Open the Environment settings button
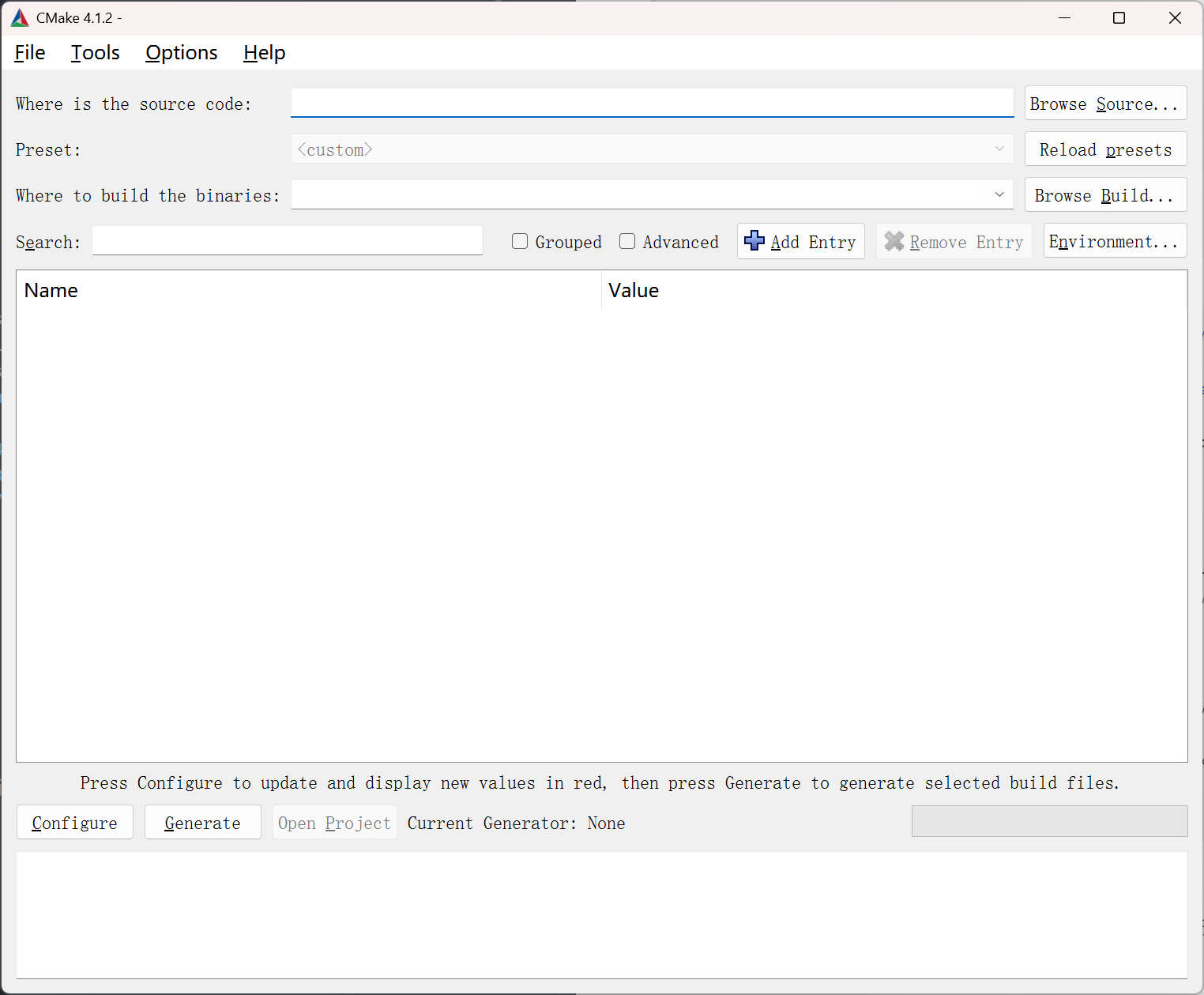 [x=1114, y=241]
